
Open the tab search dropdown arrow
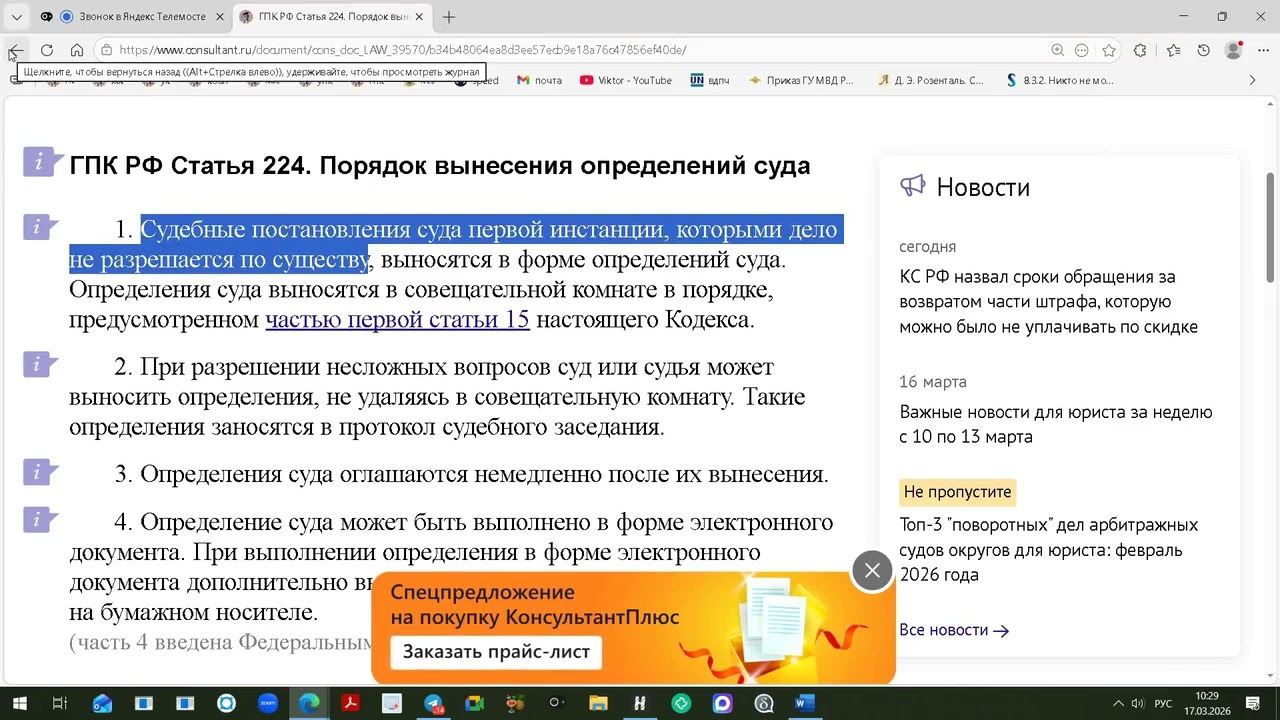[17, 17]
